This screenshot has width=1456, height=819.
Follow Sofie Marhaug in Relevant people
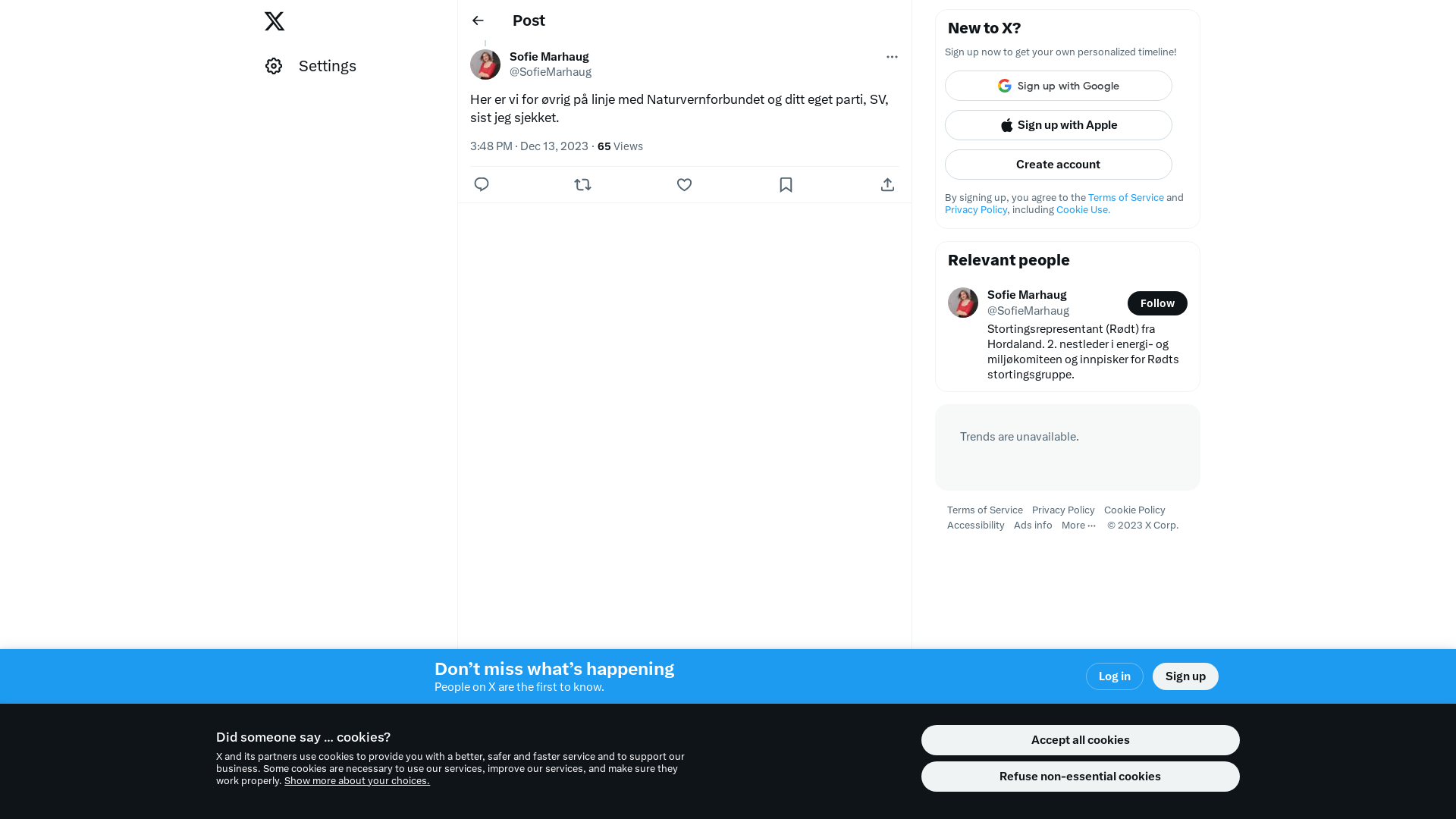click(x=1157, y=303)
